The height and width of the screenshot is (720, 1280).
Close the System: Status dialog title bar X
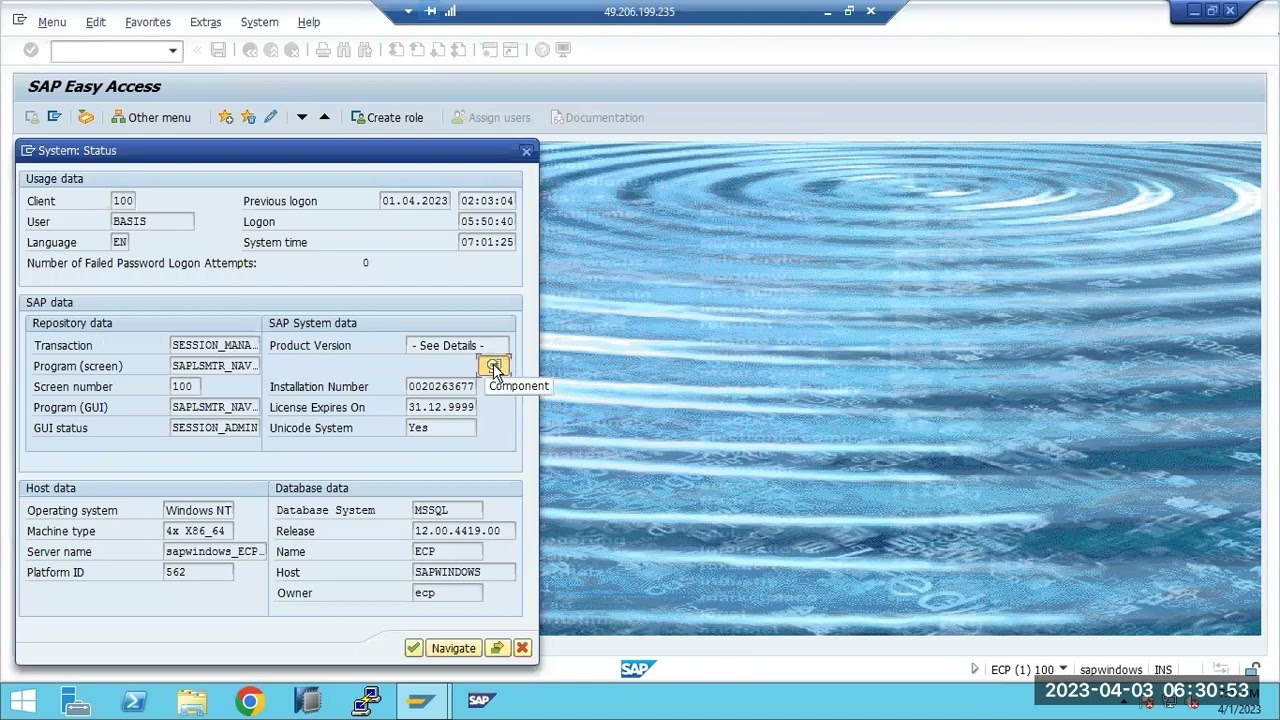coord(527,151)
